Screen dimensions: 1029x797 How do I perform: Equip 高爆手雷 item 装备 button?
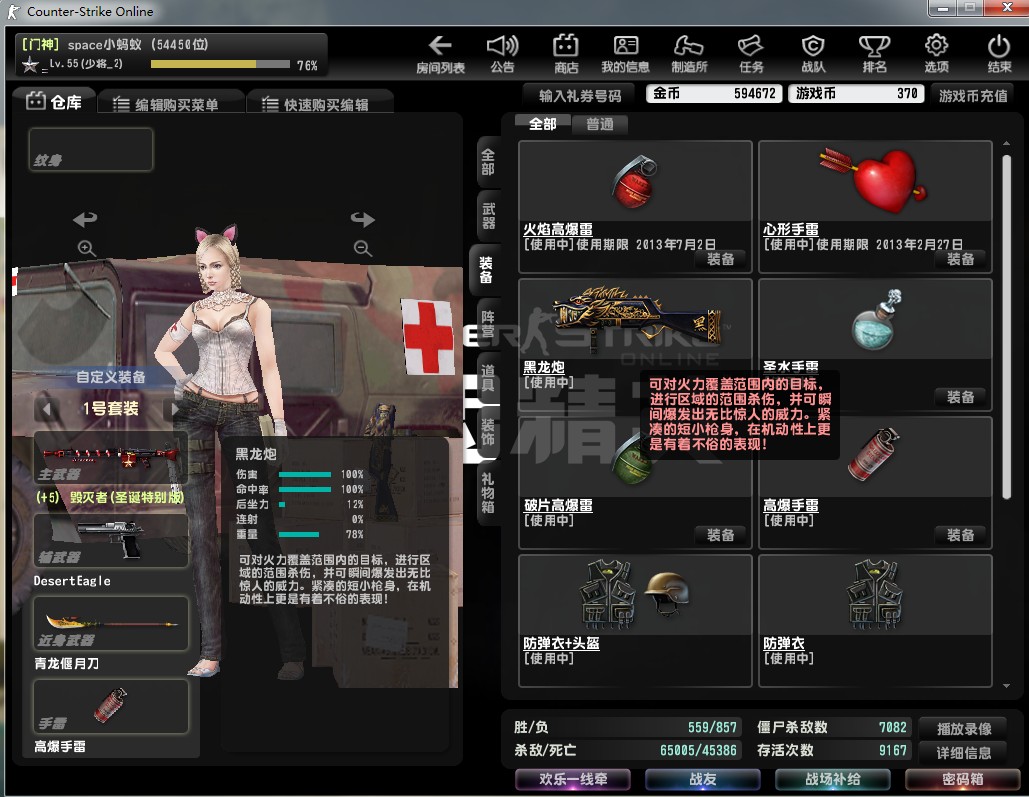959,535
